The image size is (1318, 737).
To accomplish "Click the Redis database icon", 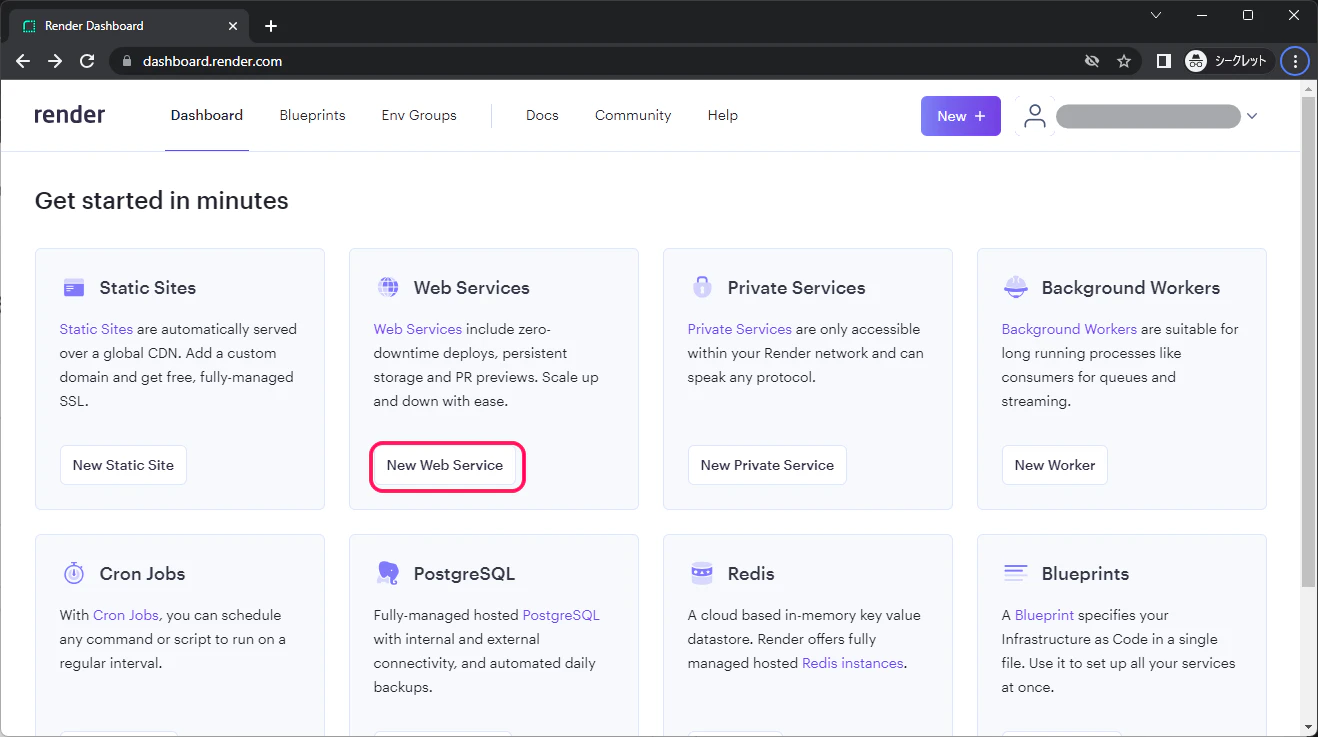I will 702,573.
